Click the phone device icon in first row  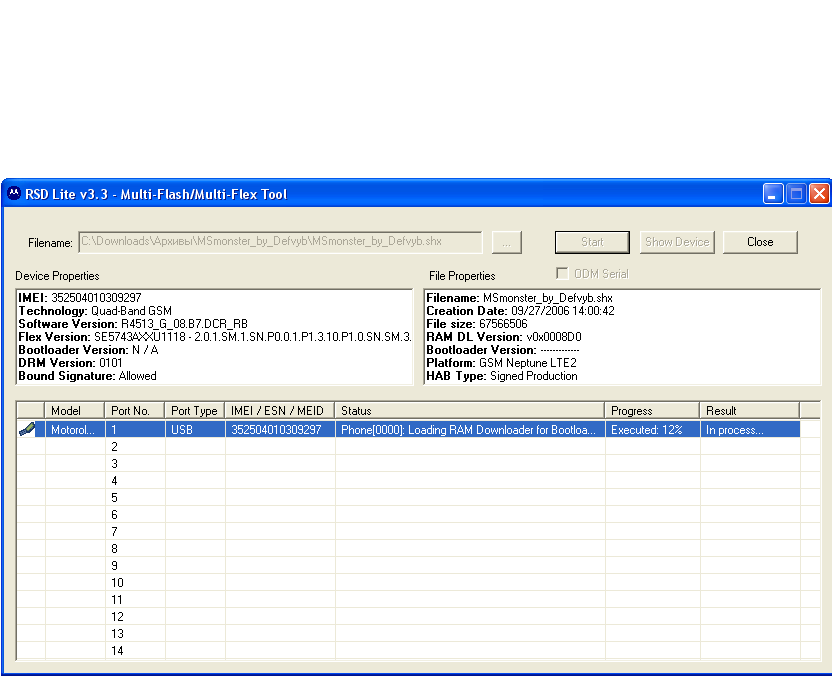(27, 429)
